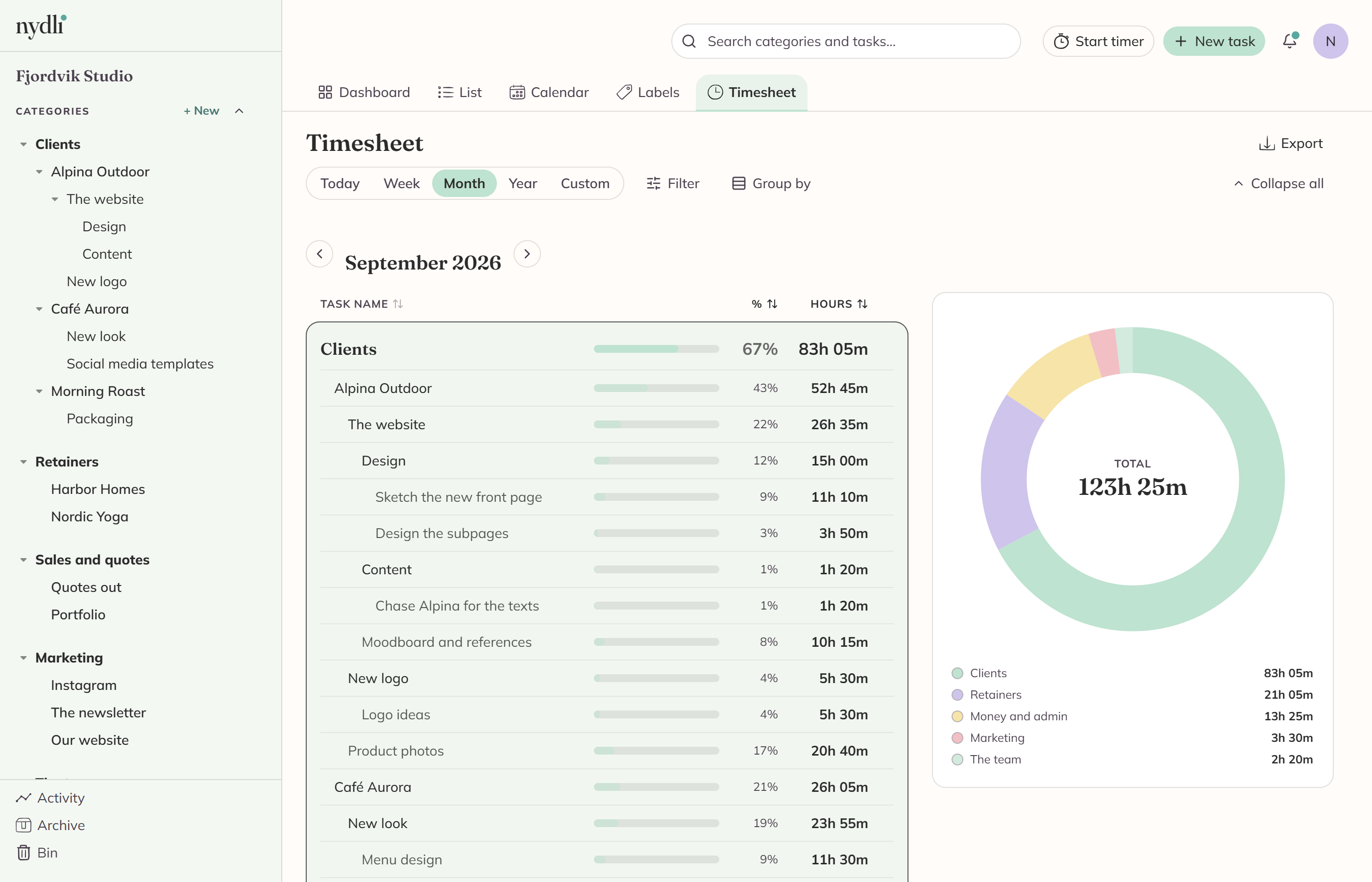
Task: Open Group by options
Action: [771, 183]
